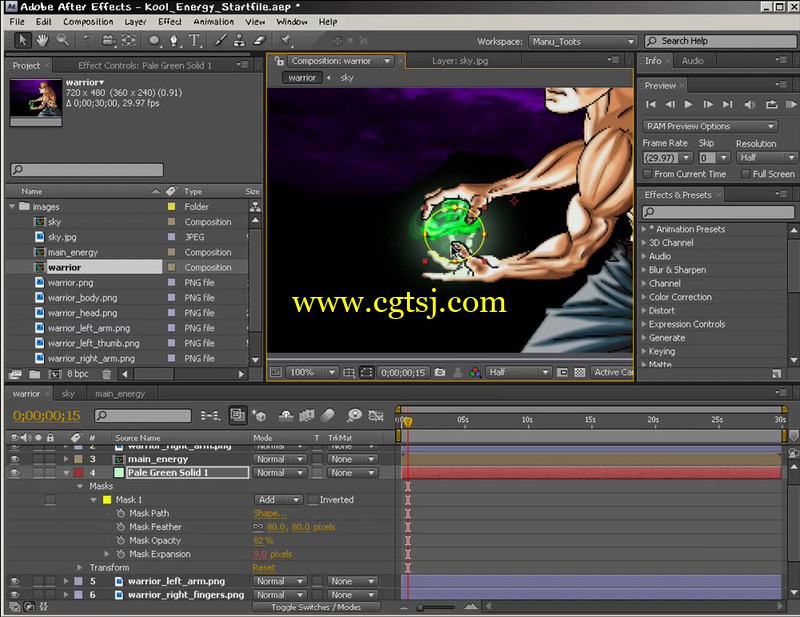Open the Workspace dropdown
Screen dimensions: 800x617
[583, 42]
